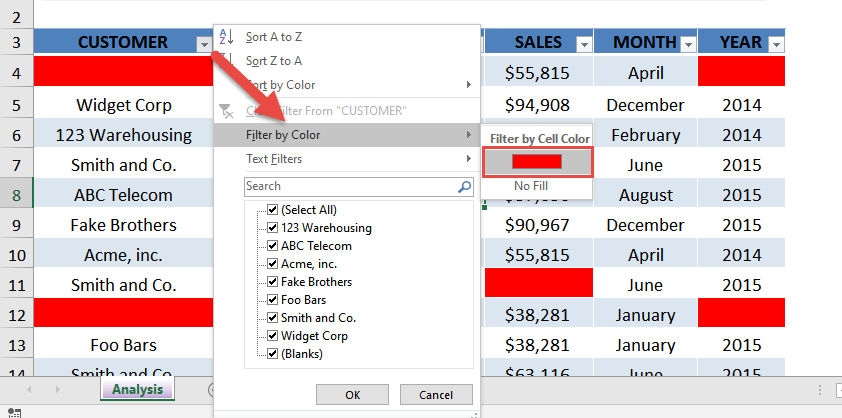Uncheck the Fake Brothers checkbox

272,282
